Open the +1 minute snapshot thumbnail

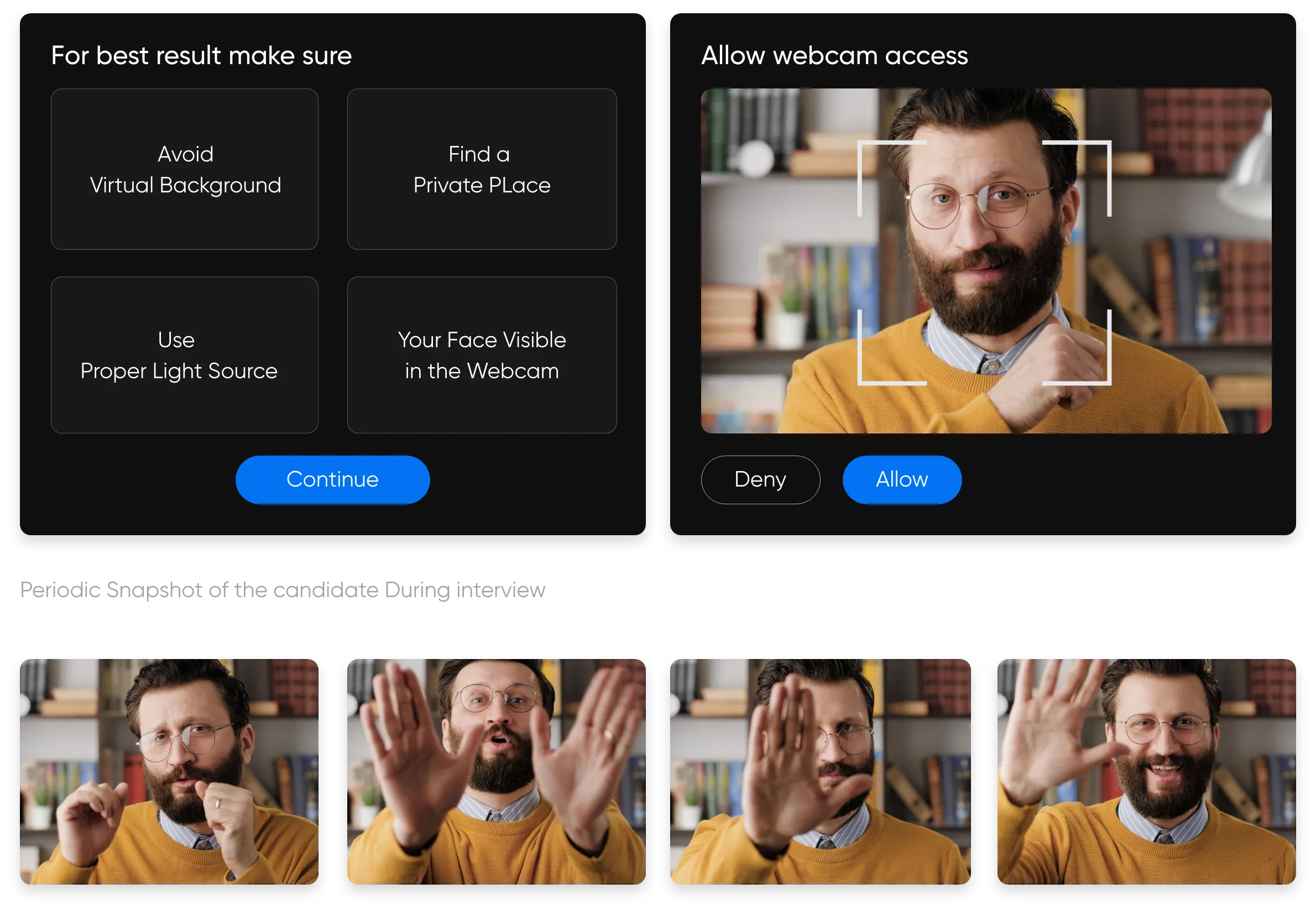point(497,771)
